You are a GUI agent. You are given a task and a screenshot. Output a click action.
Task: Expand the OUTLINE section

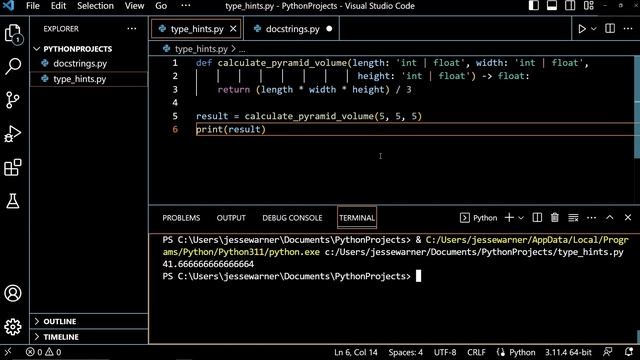tap(89, 321)
